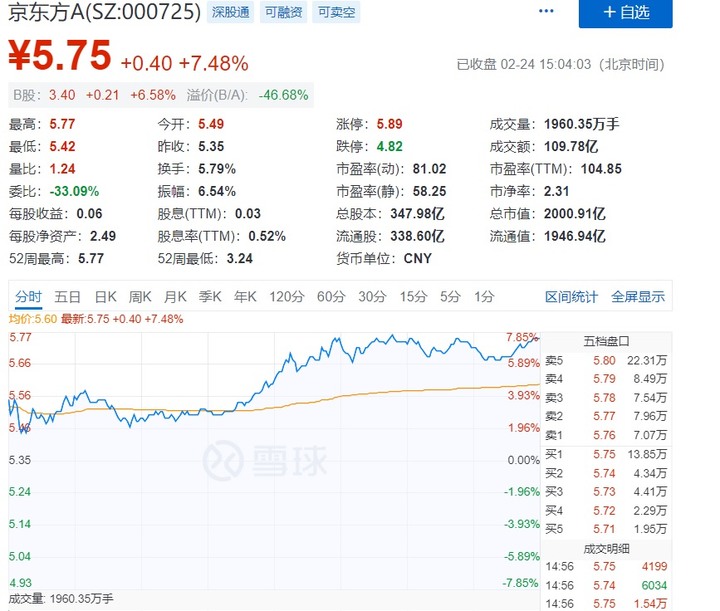
Task: Click the 成交明细 header
Action: point(606,549)
